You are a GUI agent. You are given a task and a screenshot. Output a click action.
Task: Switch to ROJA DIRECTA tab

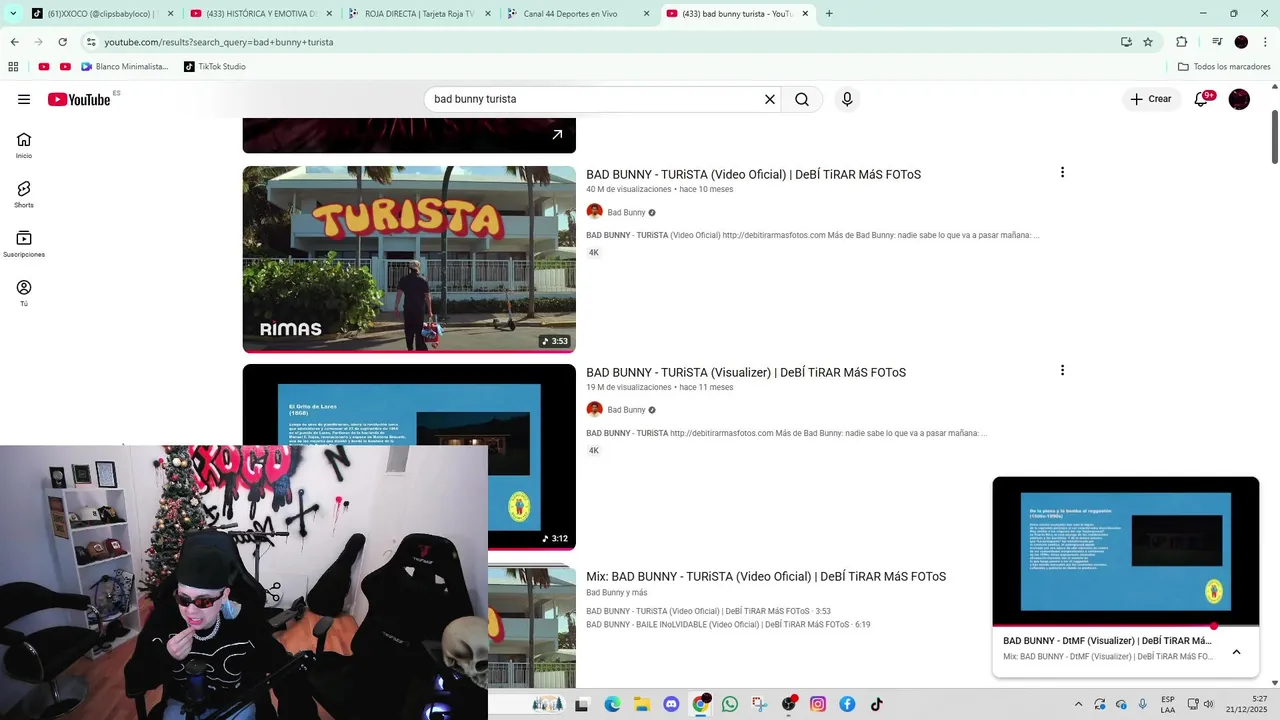coord(420,14)
